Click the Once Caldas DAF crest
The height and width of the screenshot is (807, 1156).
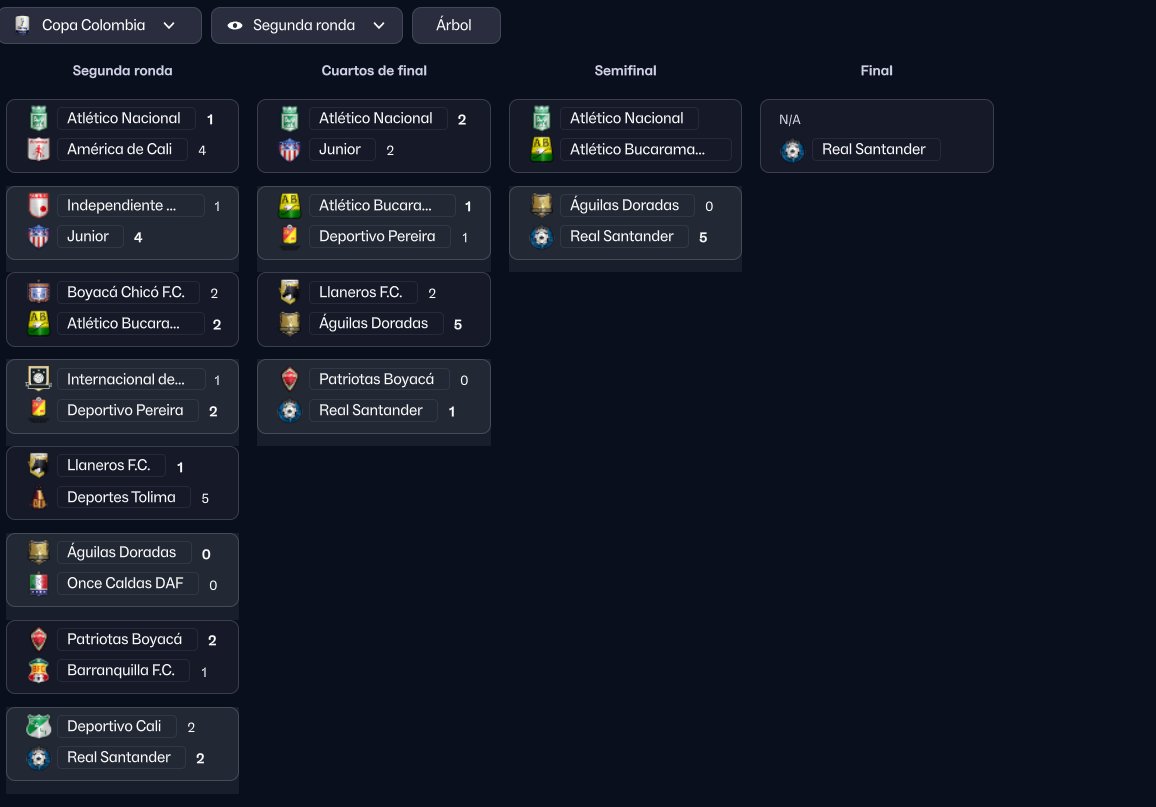38,583
